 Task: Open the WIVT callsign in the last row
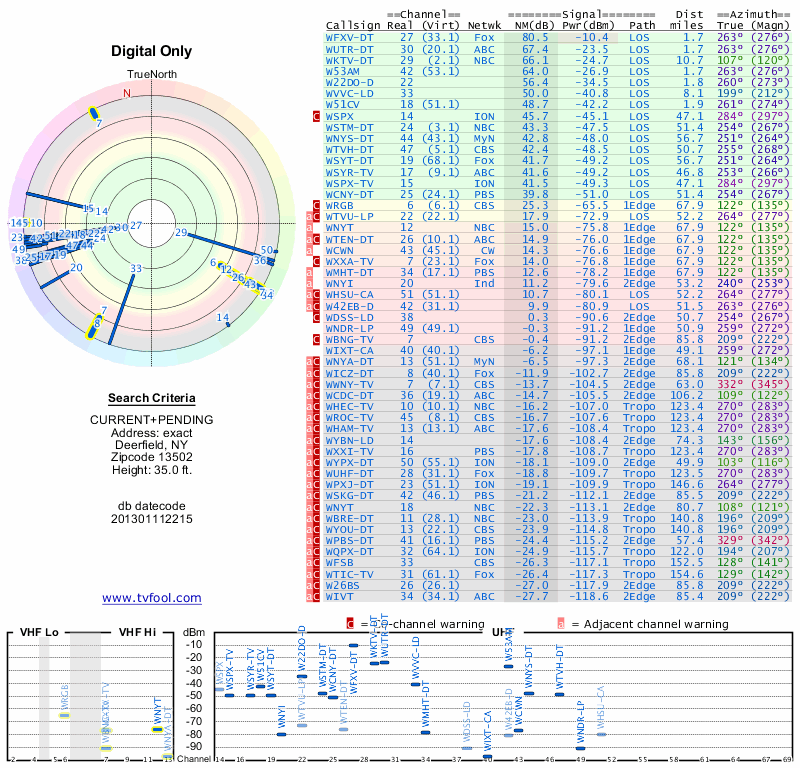[x=341, y=597]
